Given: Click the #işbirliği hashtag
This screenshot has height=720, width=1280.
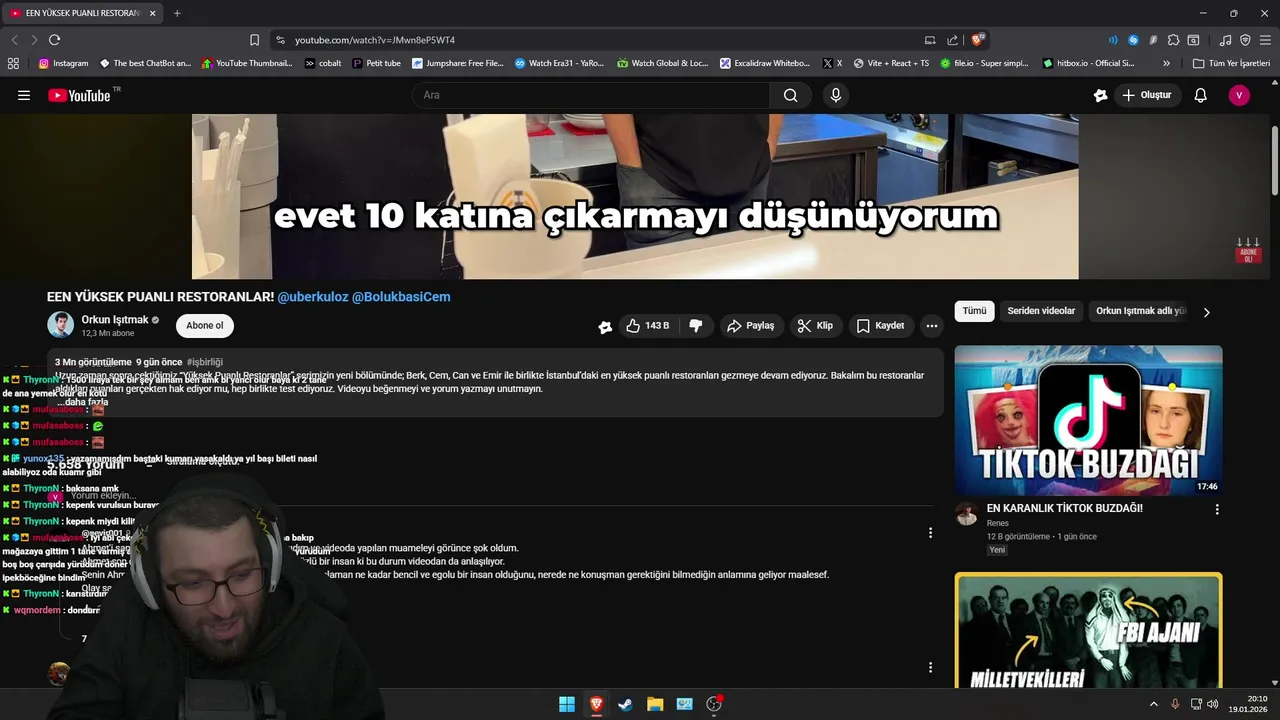Looking at the screenshot, I should (205, 362).
